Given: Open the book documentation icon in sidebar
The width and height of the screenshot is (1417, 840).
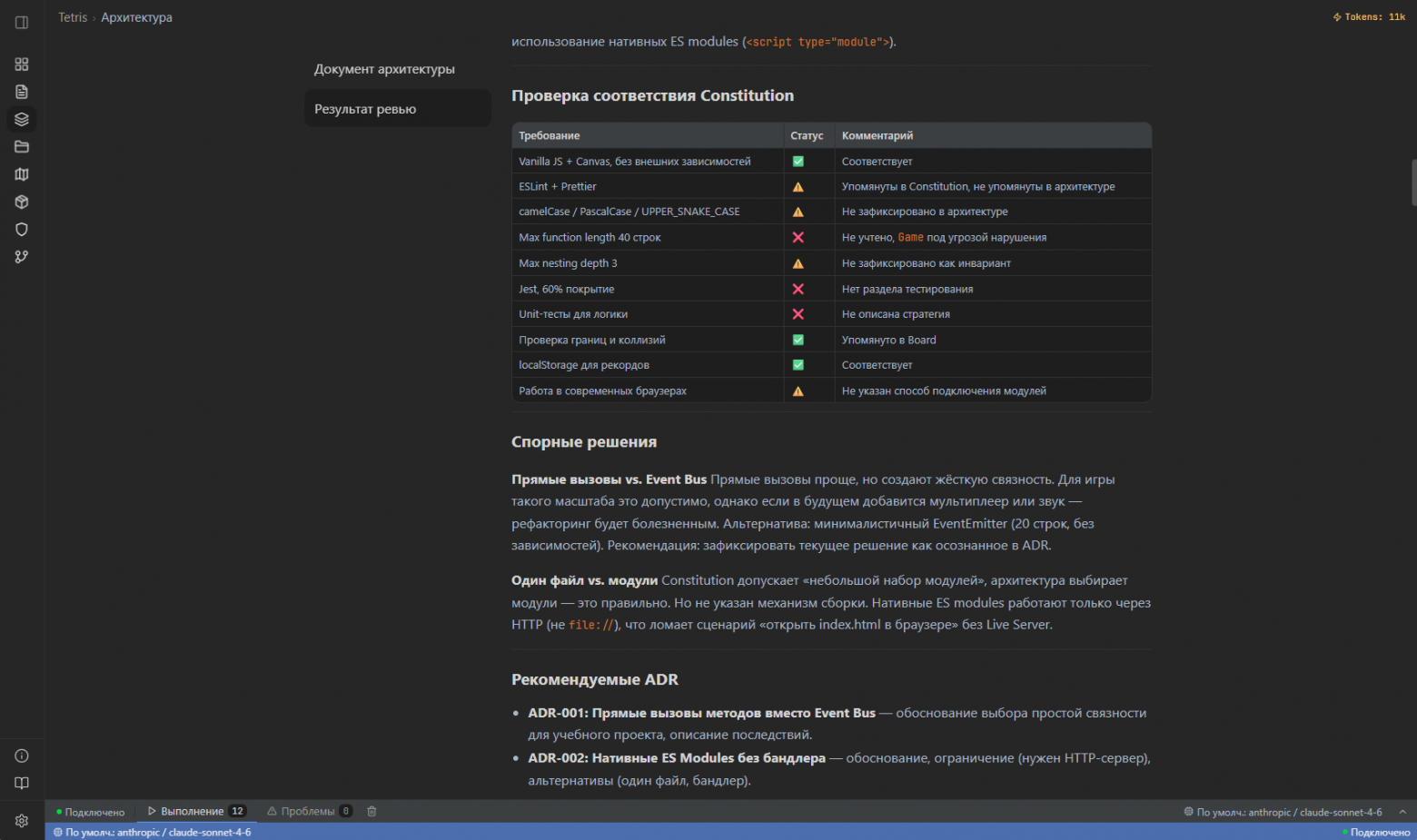Looking at the screenshot, I should click(22, 784).
